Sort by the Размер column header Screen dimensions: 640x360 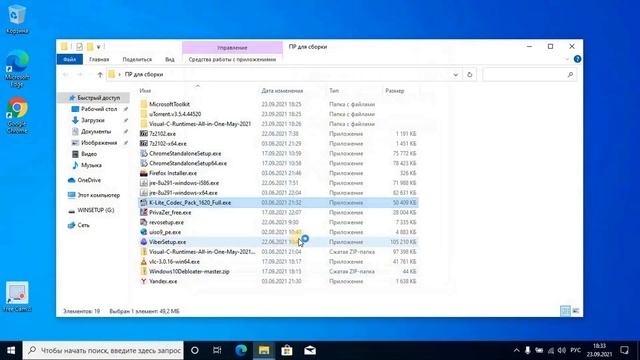(x=395, y=91)
